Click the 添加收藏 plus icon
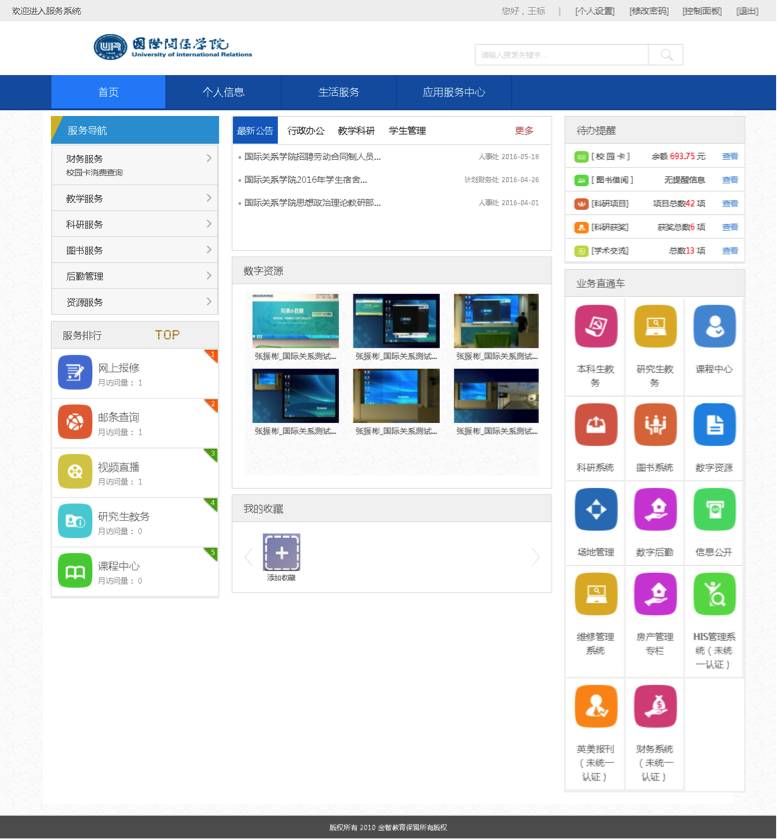This screenshot has width=777, height=839. pyautogui.click(x=281, y=553)
